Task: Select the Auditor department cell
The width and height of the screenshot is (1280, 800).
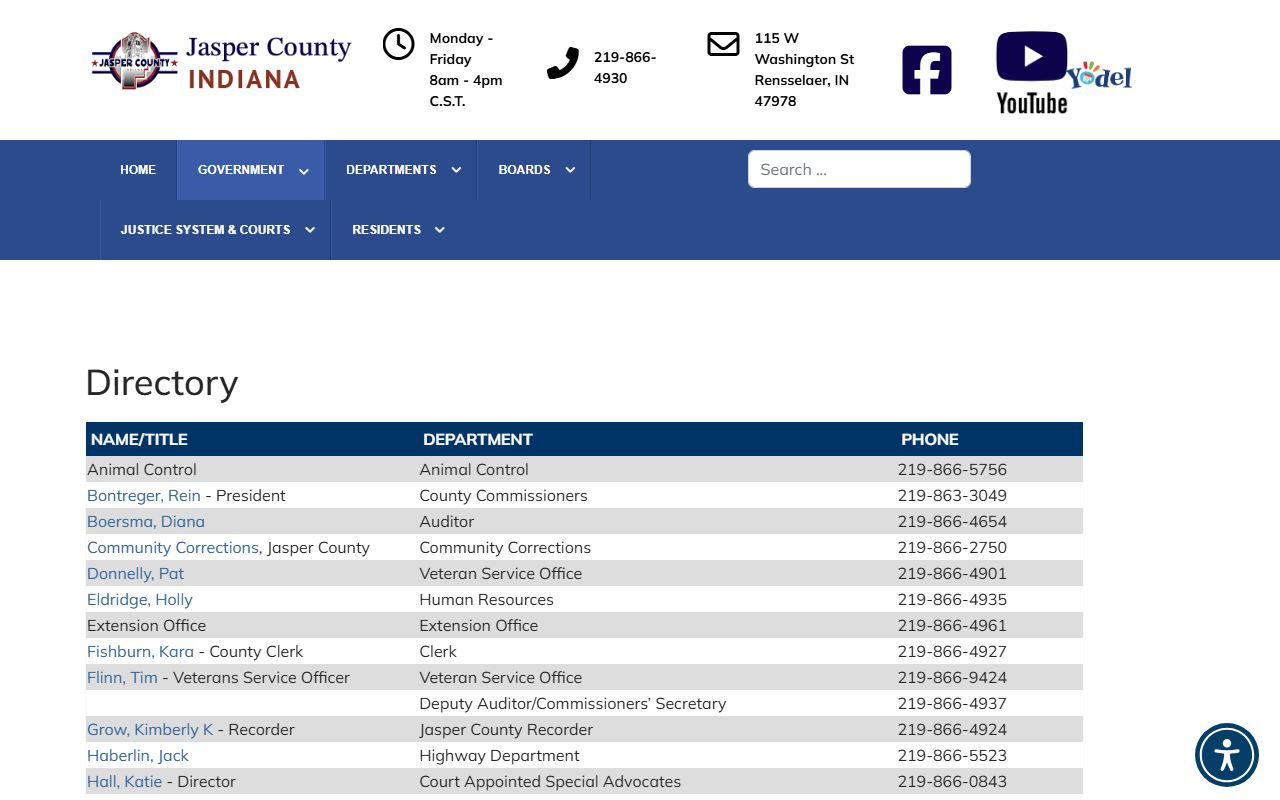Action: [447, 522]
